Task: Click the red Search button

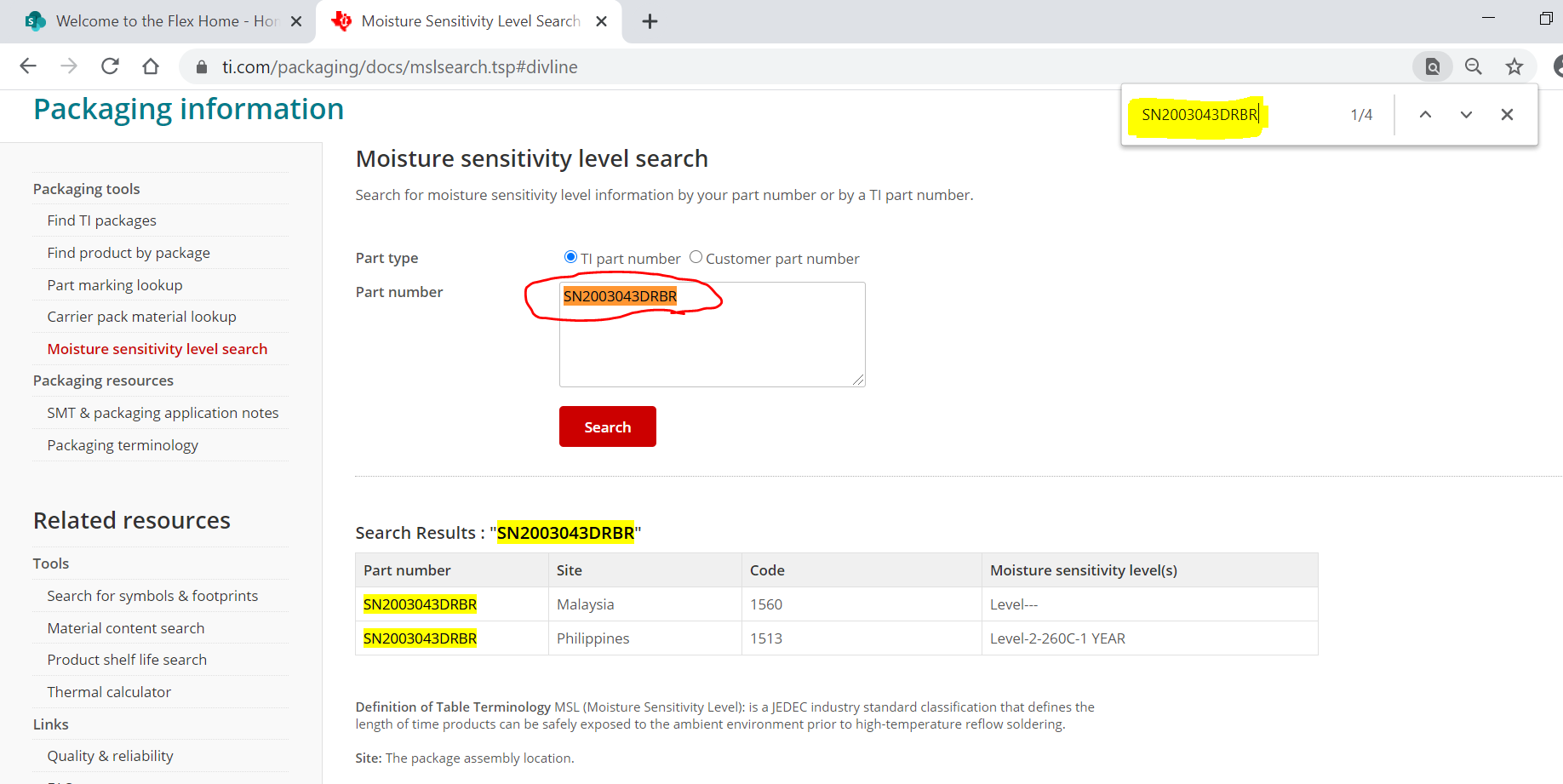Action: 607,426
